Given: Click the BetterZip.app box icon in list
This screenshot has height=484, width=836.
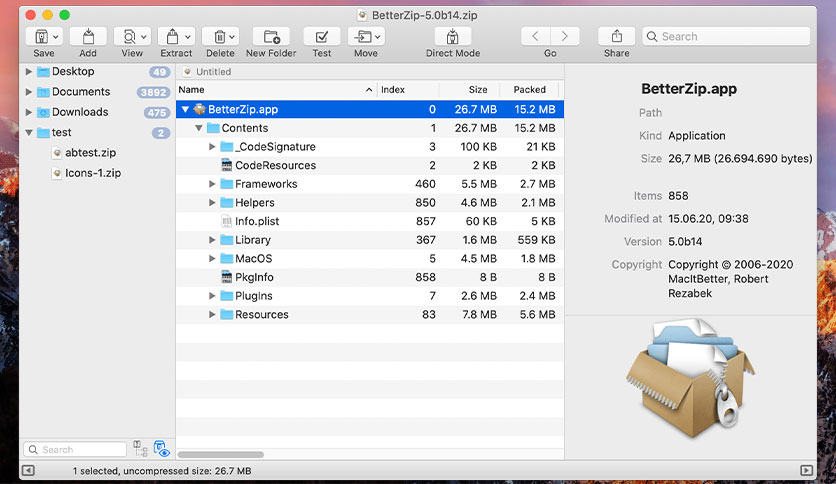Looking at the screenshot, I should point(199,109).
